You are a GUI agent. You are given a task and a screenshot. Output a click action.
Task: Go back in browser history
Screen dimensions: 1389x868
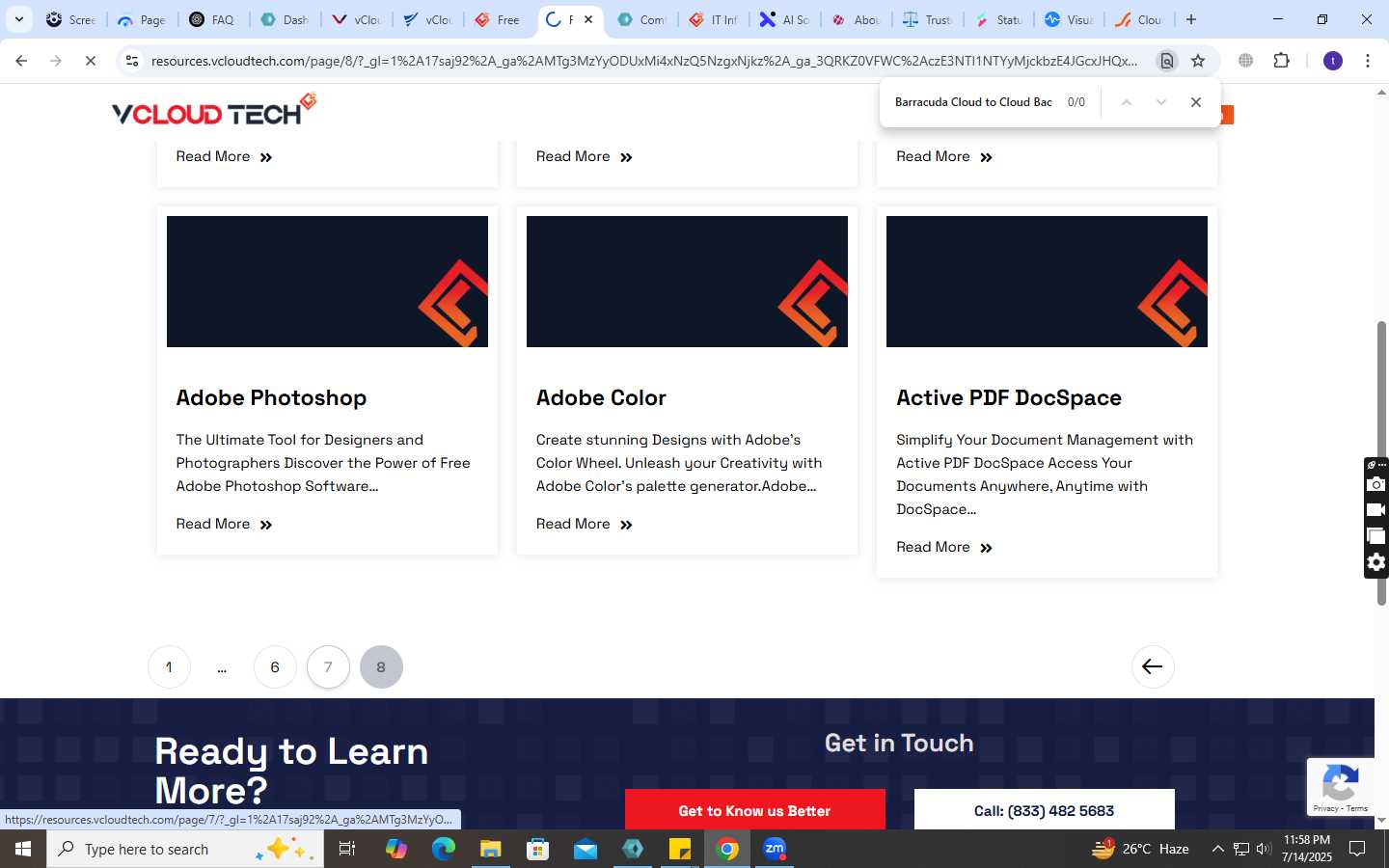tap(21, 61)
